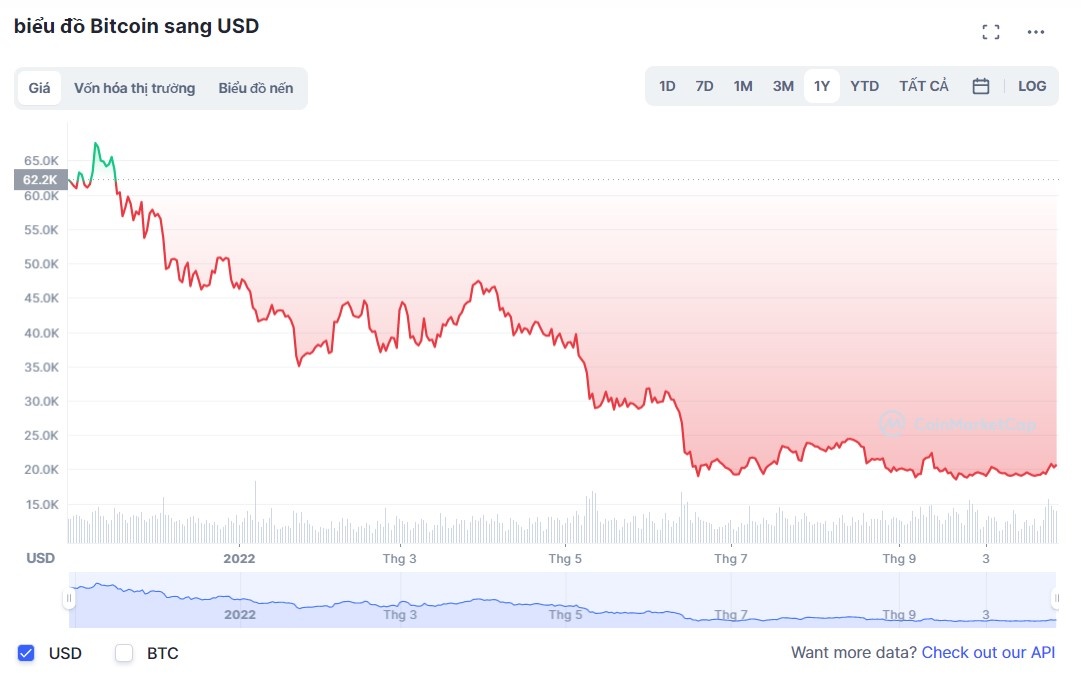Click the 62.2K price label on axis
1081x676 pixels.
click(38, 180)
